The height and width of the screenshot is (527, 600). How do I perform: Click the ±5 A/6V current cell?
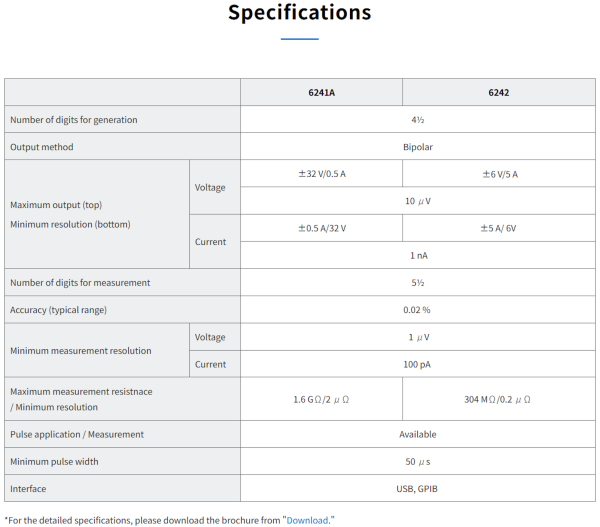[499, 228]
